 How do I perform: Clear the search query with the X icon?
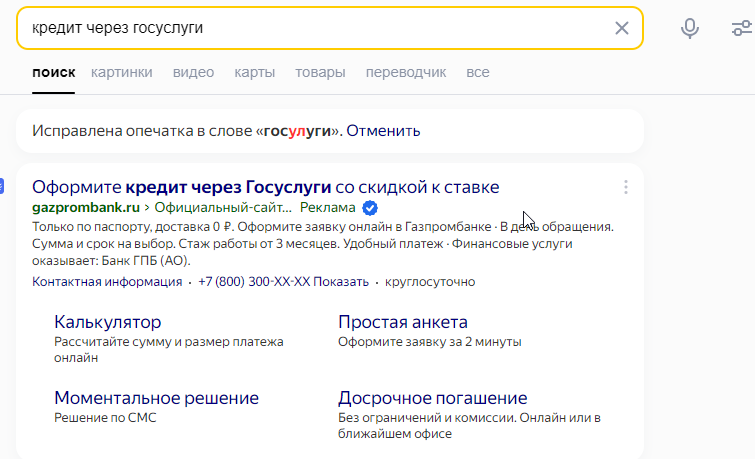622,28
